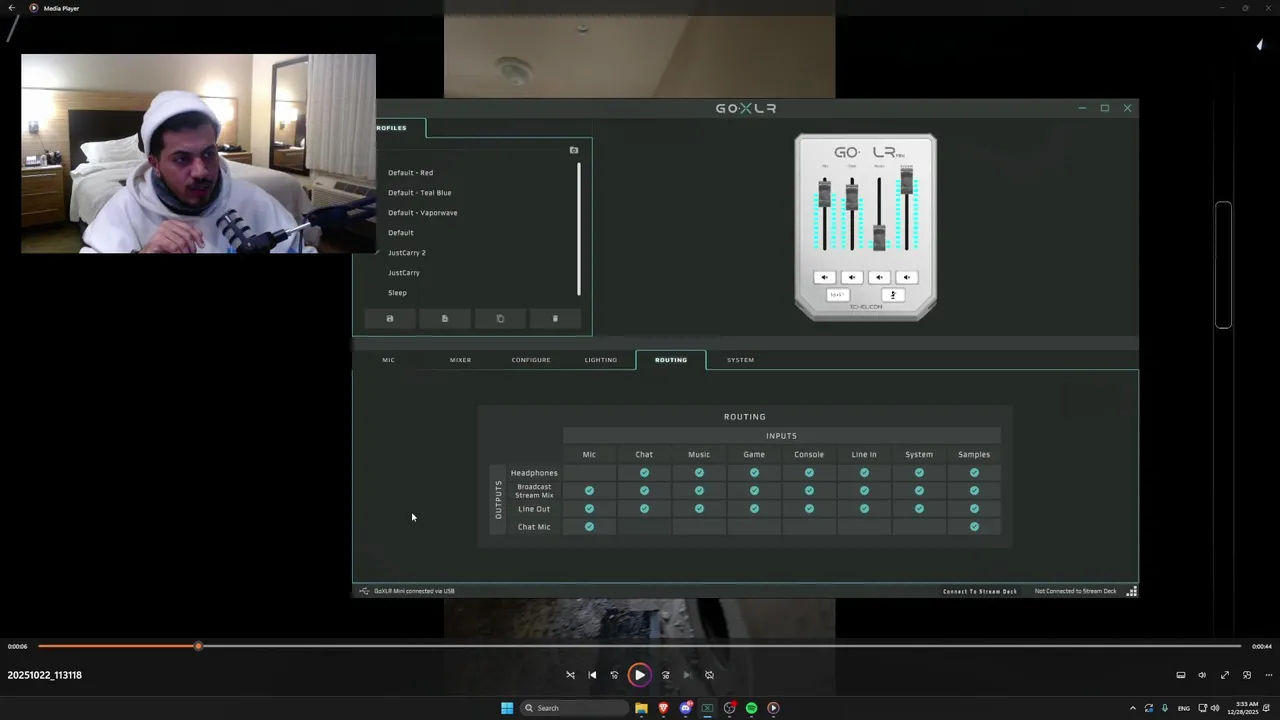This screenshot has height=720, width=1280.
Task: Click the bleep button on the GoXLR device
Action: (x=838, y=295)
